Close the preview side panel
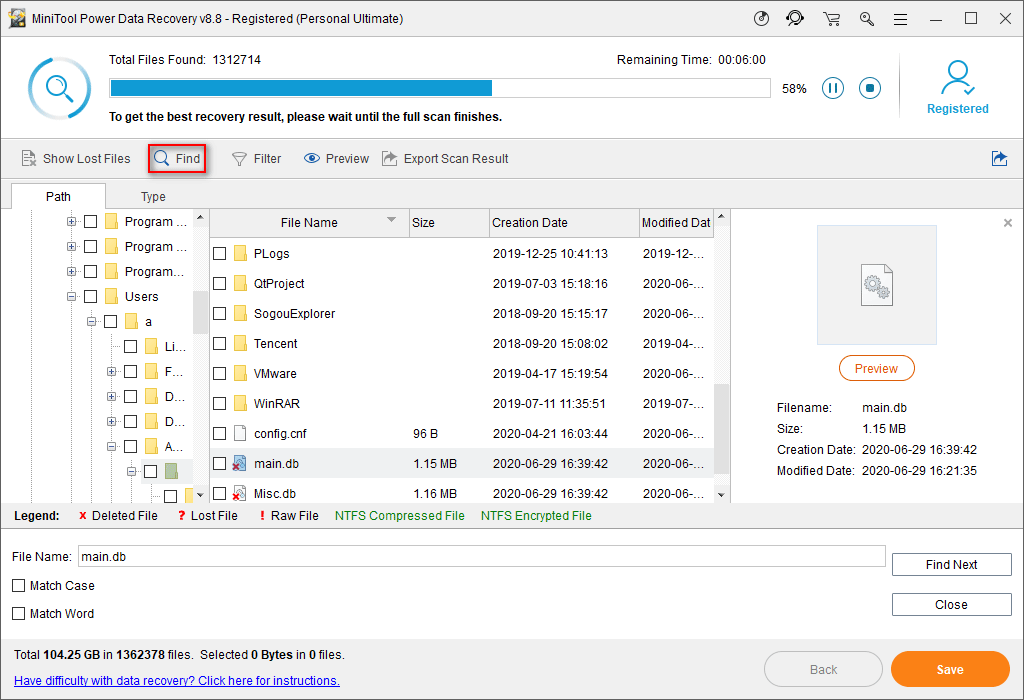This screenshot has height=700, width=1024. point(1008,223)
